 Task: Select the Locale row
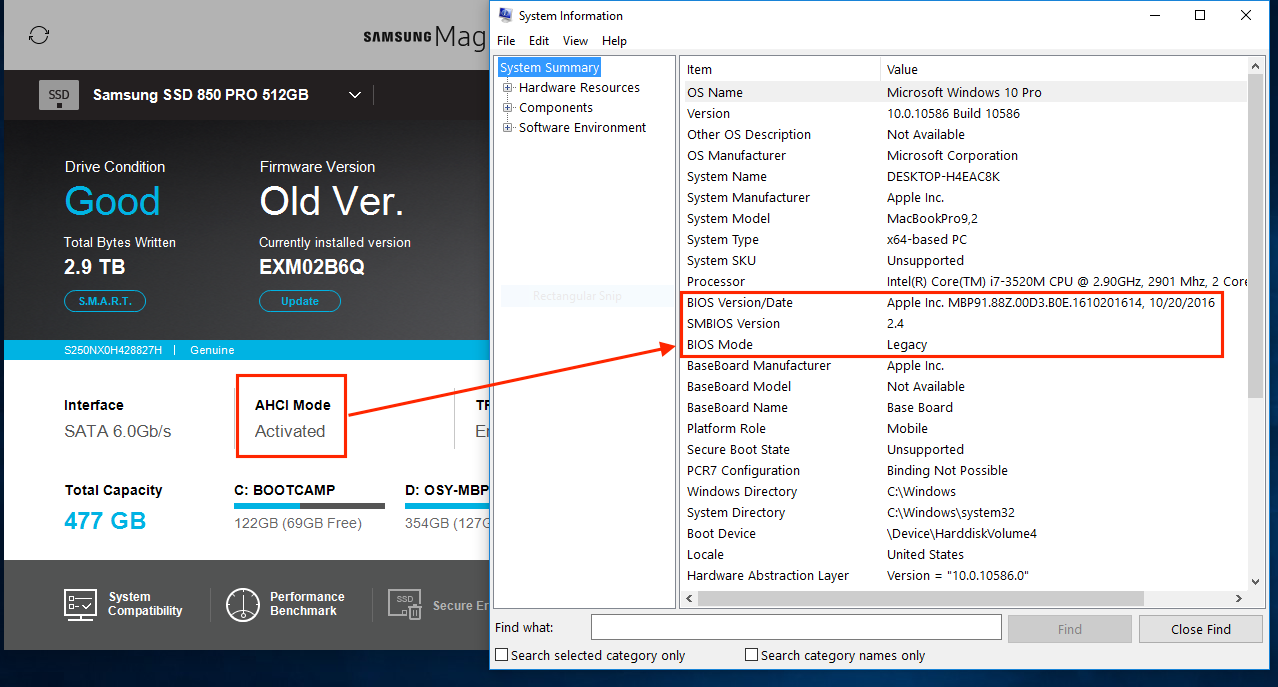(964, 554)
